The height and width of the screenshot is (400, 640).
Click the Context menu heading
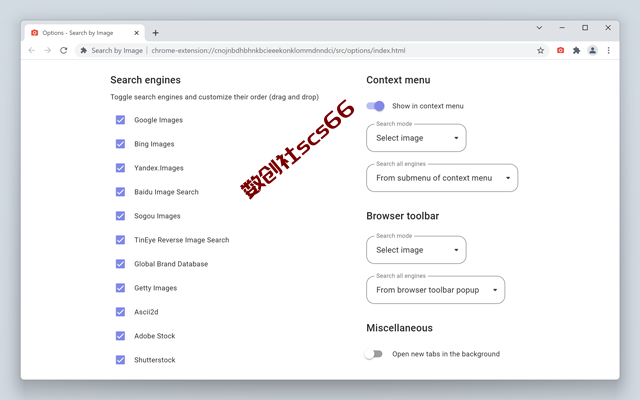tap(398, 80)
